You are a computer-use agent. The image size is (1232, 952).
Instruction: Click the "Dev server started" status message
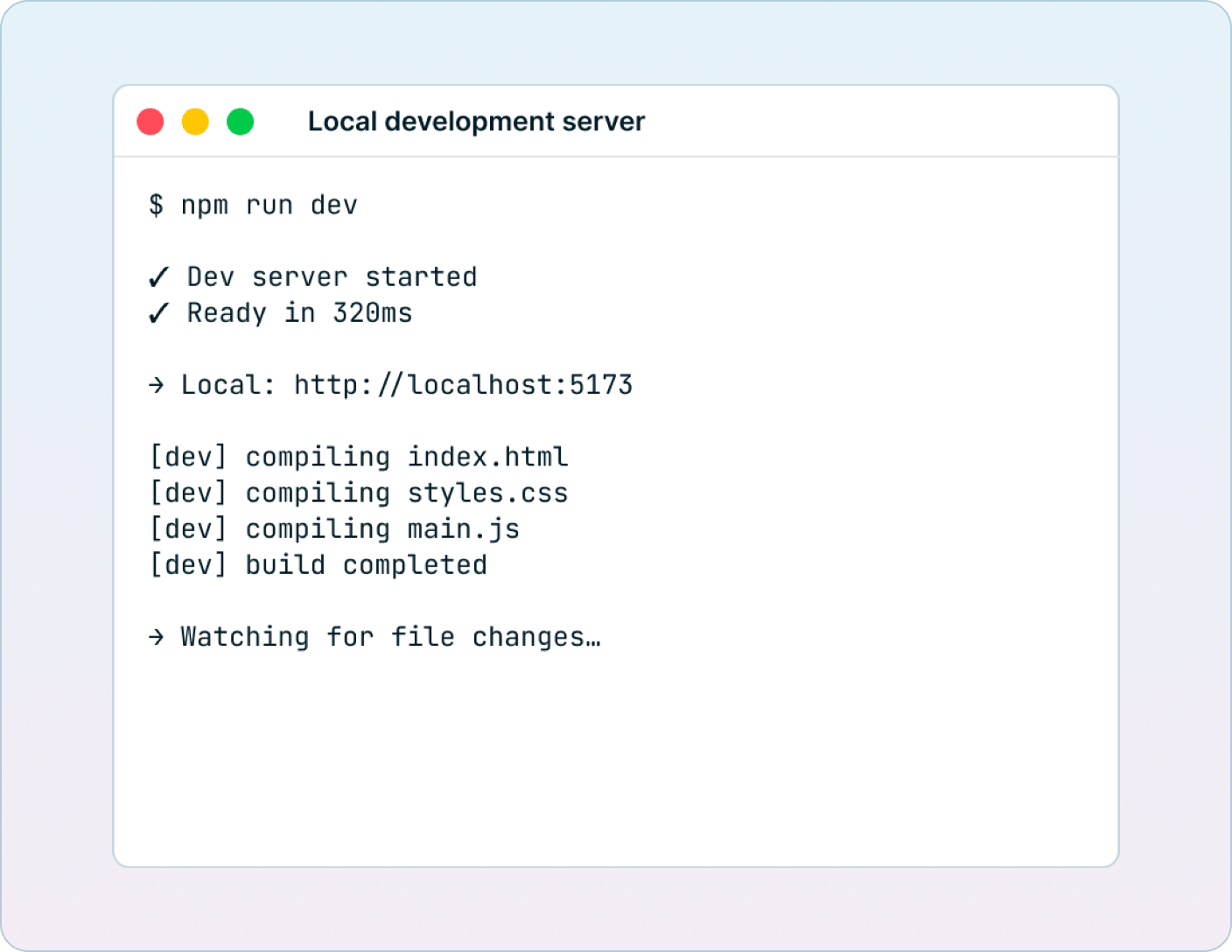[332, 277]
